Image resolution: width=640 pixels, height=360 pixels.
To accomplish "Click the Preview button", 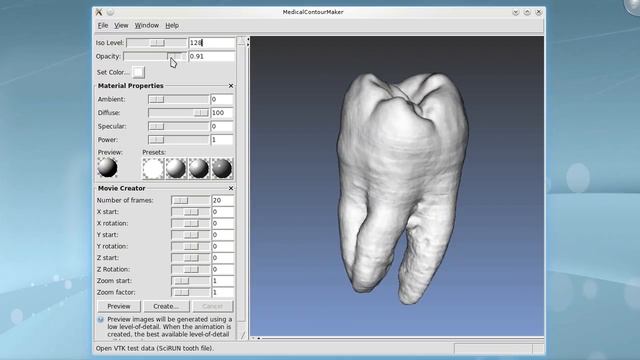I will click(119, 306).
